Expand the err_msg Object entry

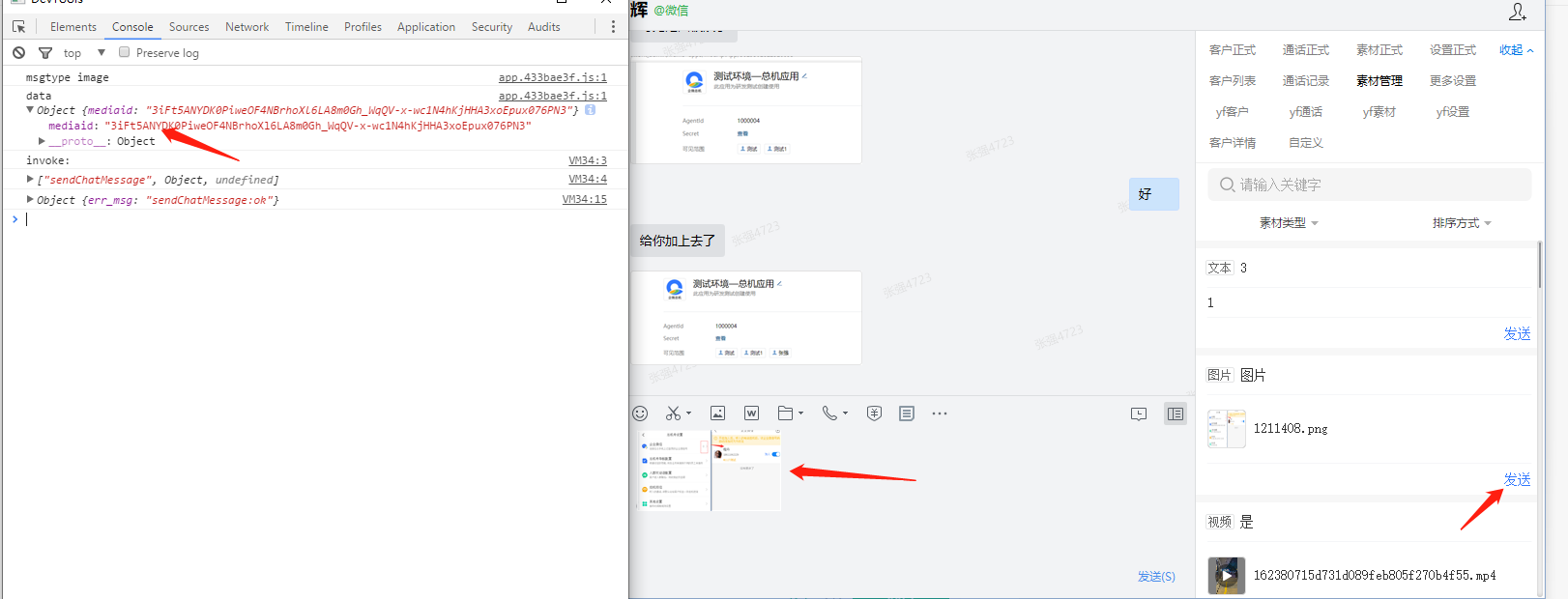(30, 200)
